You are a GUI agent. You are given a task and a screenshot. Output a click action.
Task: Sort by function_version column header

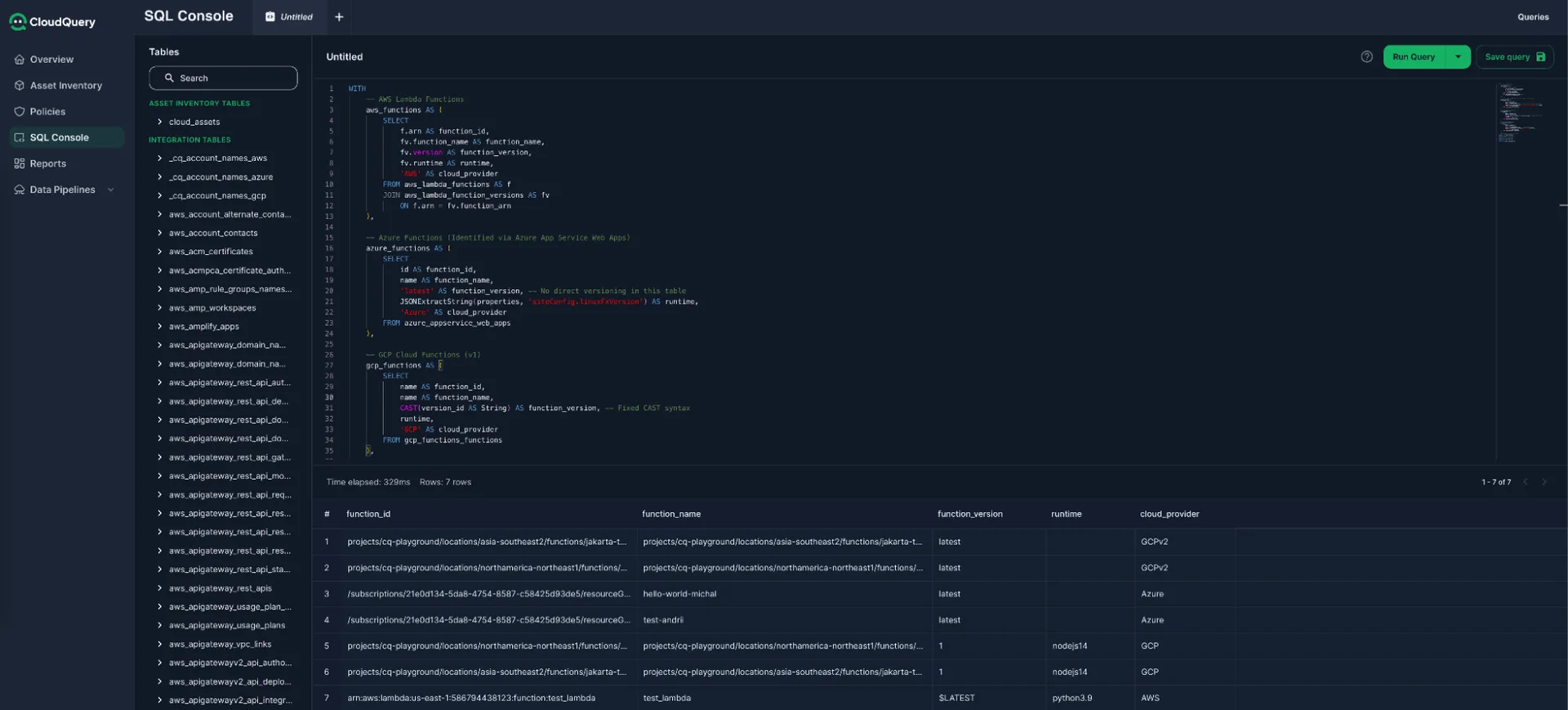point(970,514)
